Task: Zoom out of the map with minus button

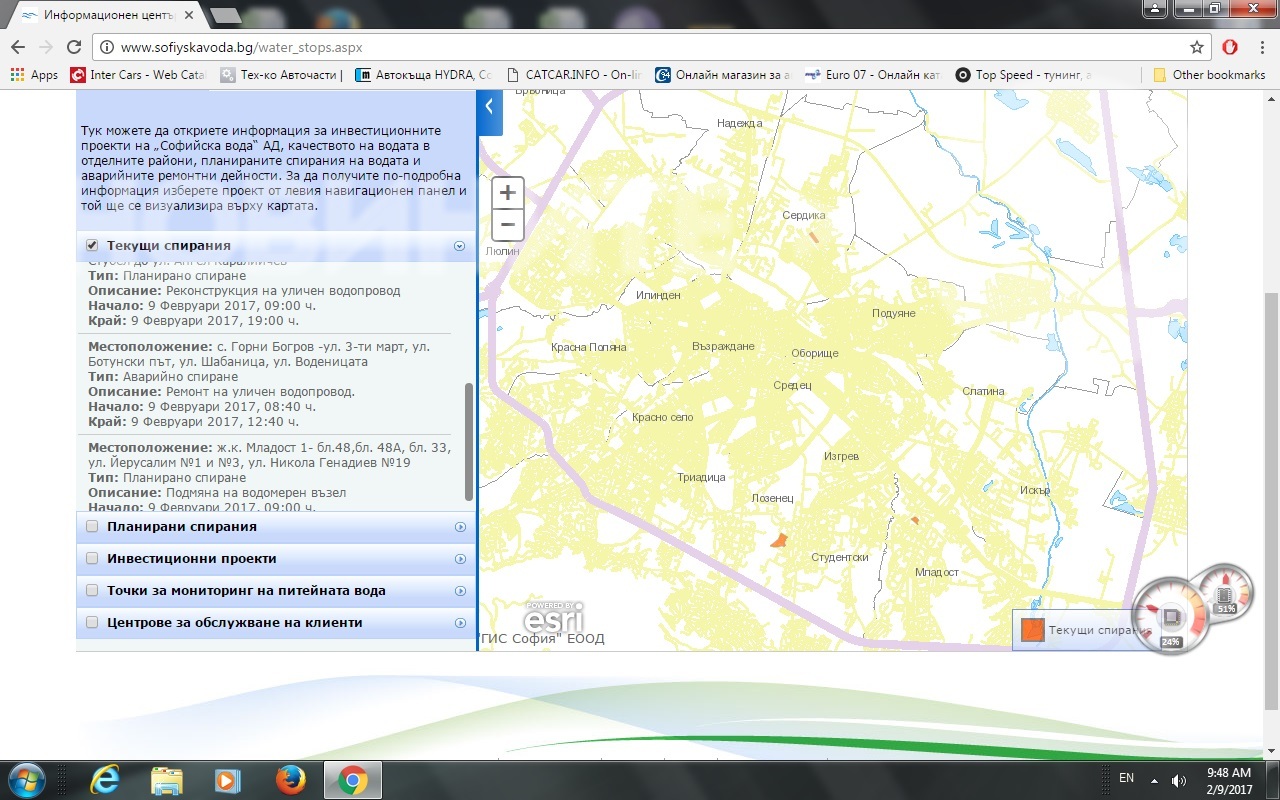Action: [507, 225]
